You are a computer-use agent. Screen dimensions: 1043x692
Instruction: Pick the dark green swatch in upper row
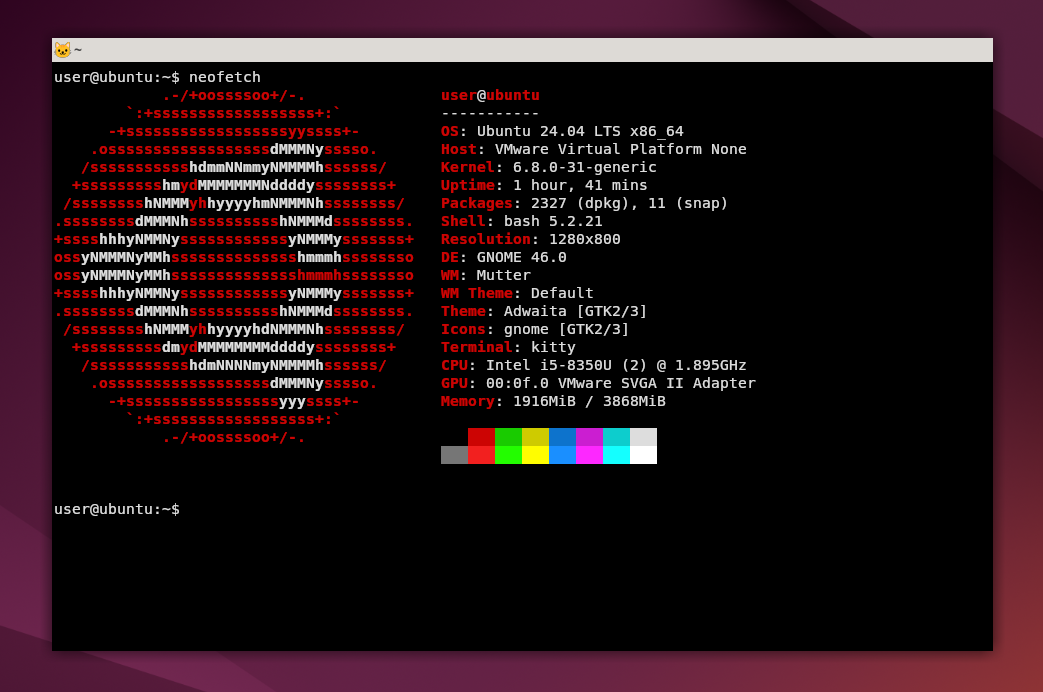coord(508,437)
